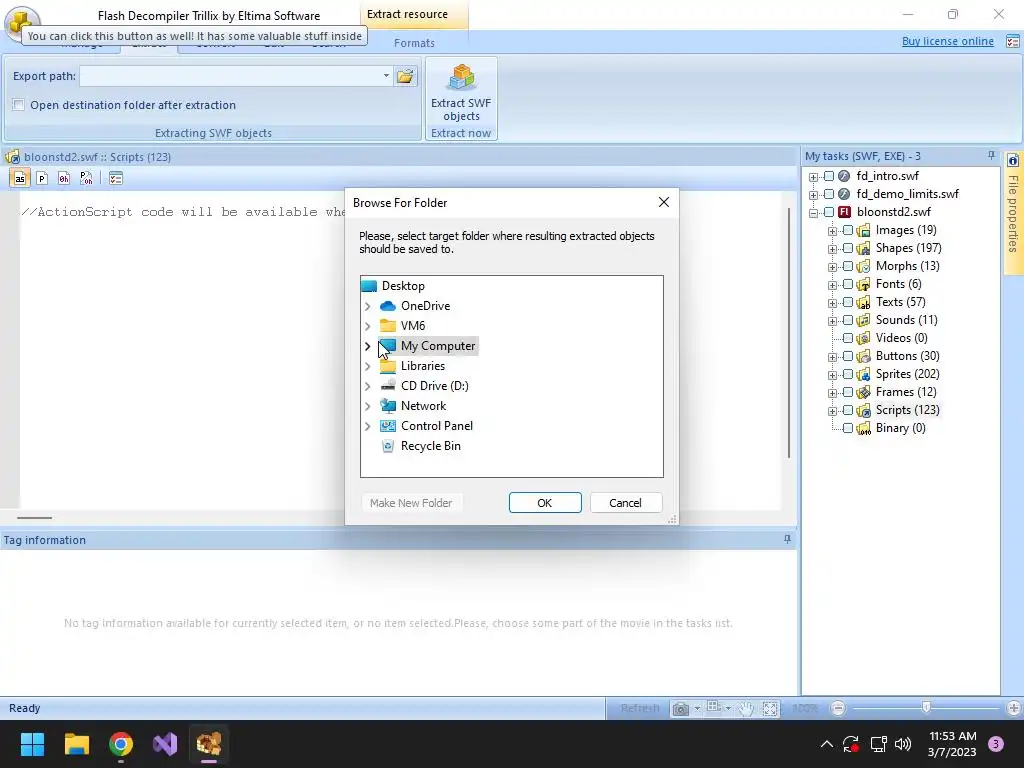1024x768 pixels.
Task: Open the Export path dropdown arrow
Action: (x=386, y=76)
